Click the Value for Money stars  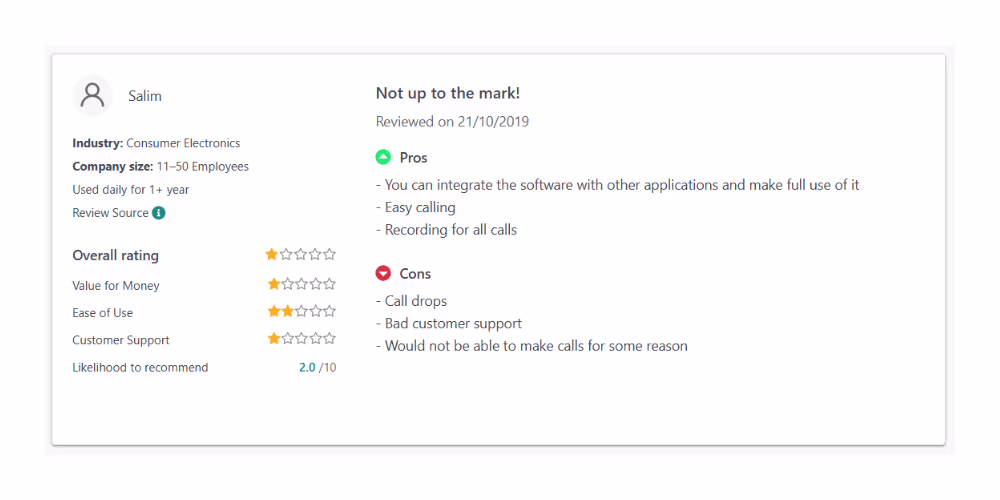[x=301, y=285]
